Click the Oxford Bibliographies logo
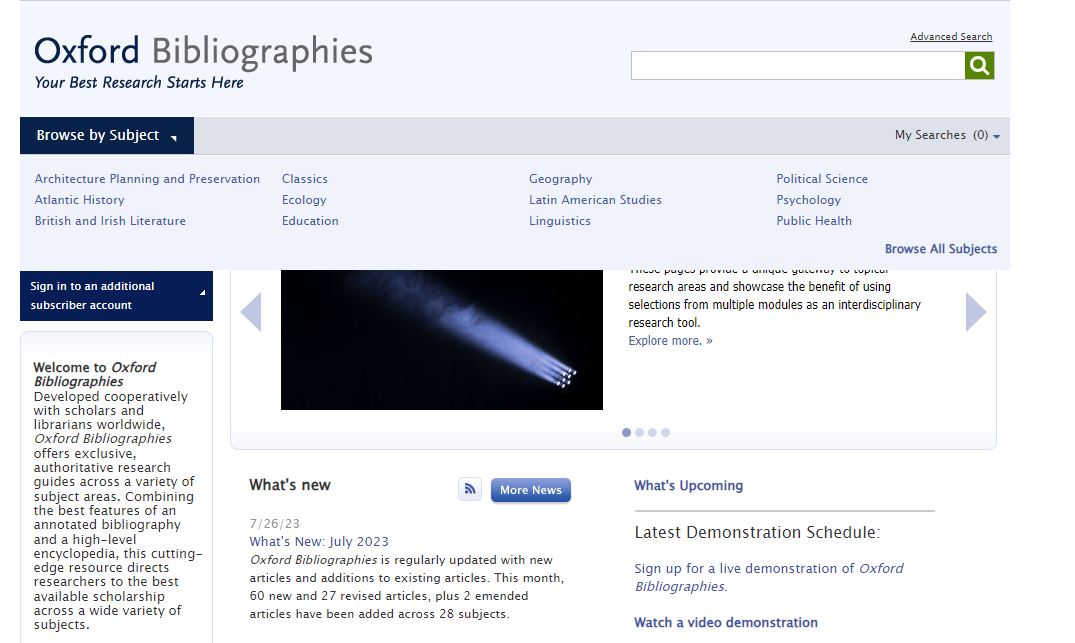Image resolution: width=1075 pixels, height=643 pixels. tap(203, 52)
